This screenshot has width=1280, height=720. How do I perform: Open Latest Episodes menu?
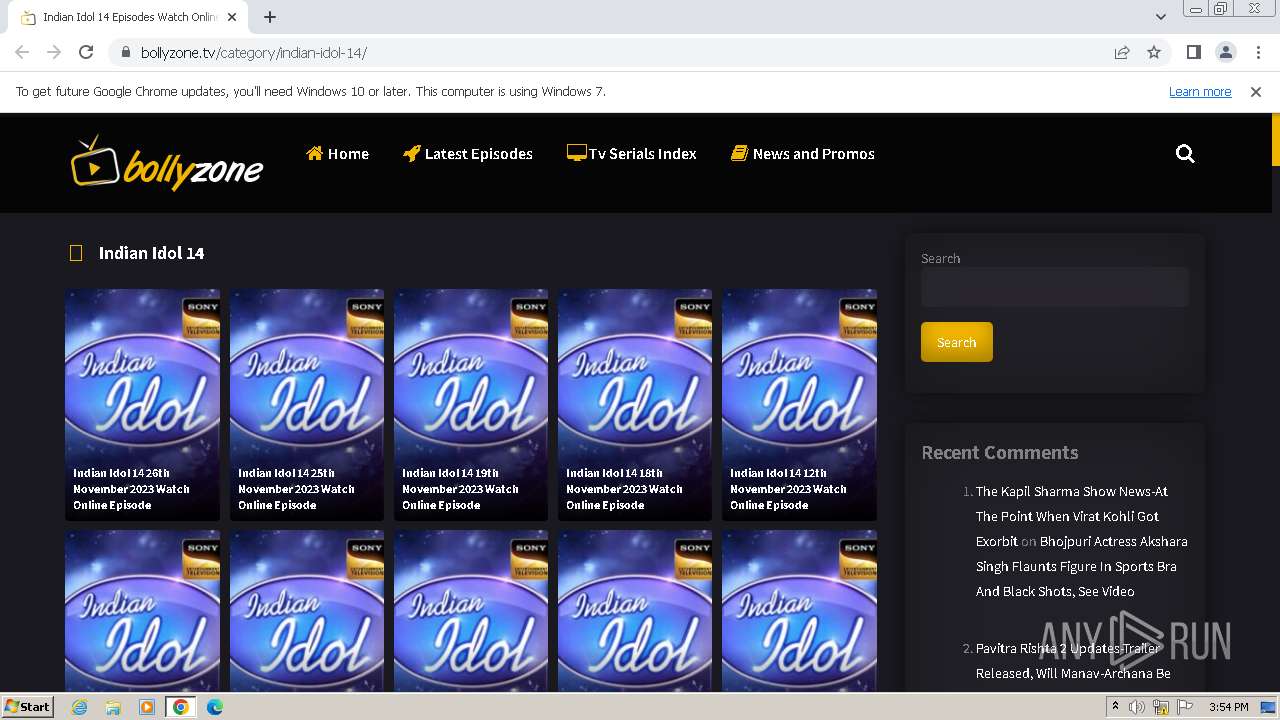(x=467, y=154)
